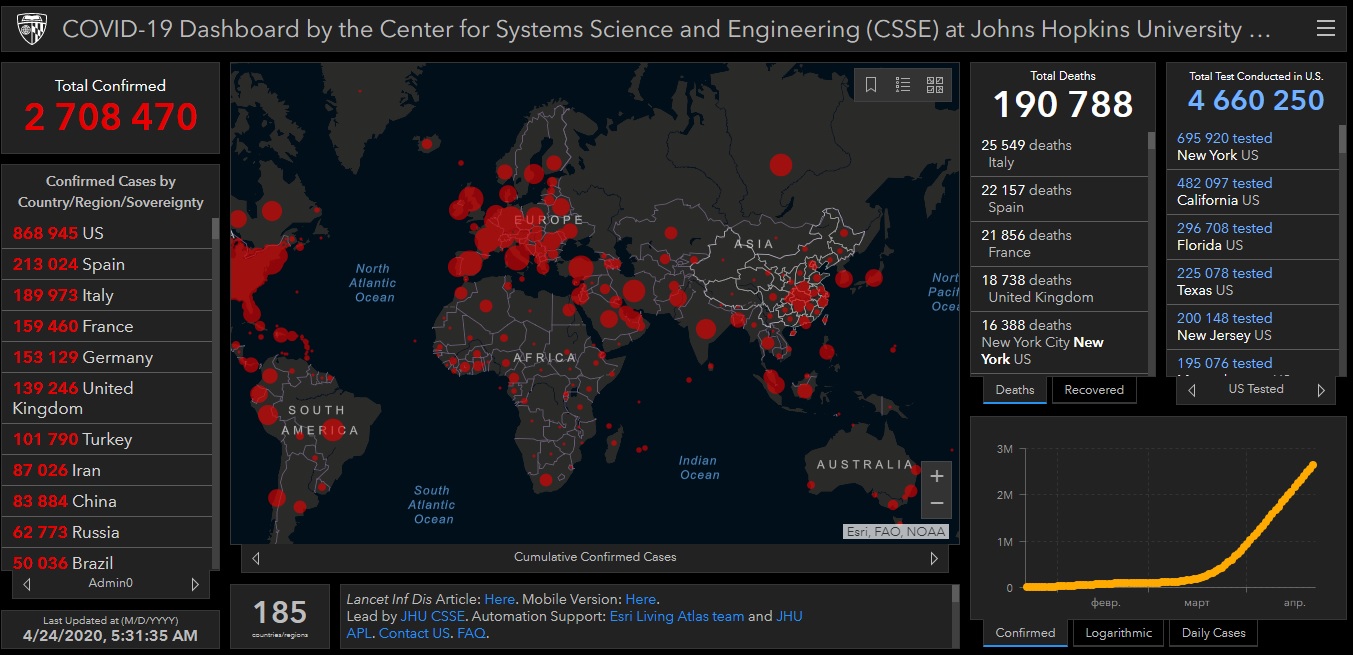Click the Johns Hopkins logo icon
The width and height of the screenshot is (1353, 655).
[x=32, y=29]
